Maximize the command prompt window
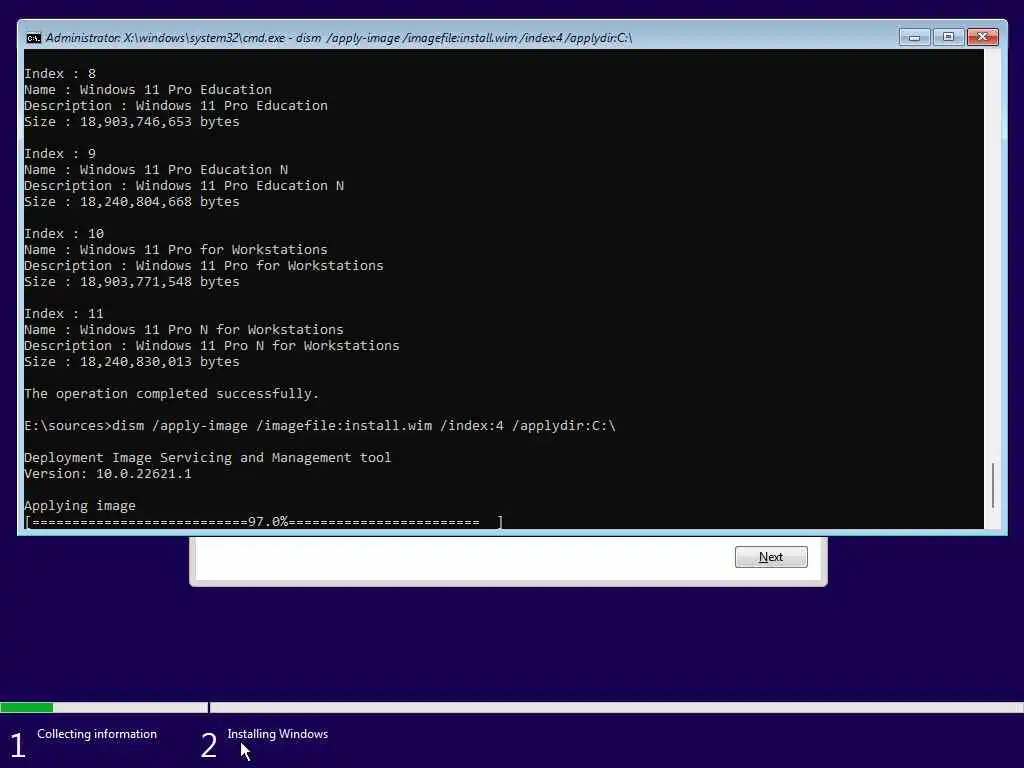 (x=948, y=37)
